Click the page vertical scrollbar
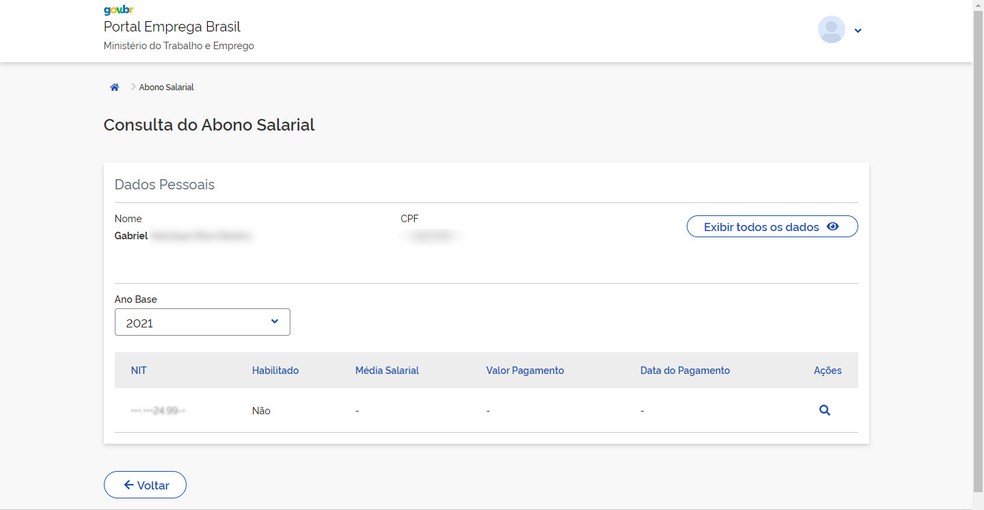This screenshot has width=984, height=510. coord(978,250)
